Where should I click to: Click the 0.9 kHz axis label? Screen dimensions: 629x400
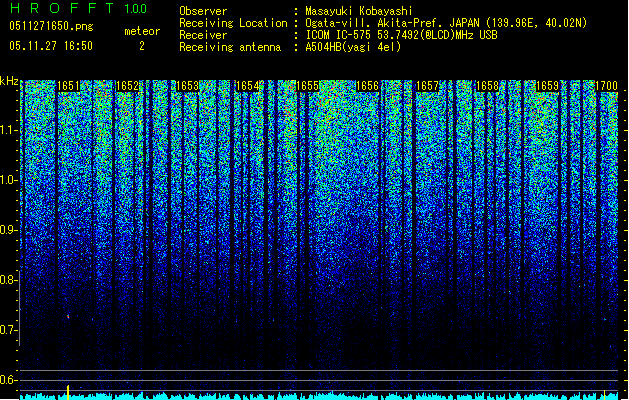(x=9, y=230)
